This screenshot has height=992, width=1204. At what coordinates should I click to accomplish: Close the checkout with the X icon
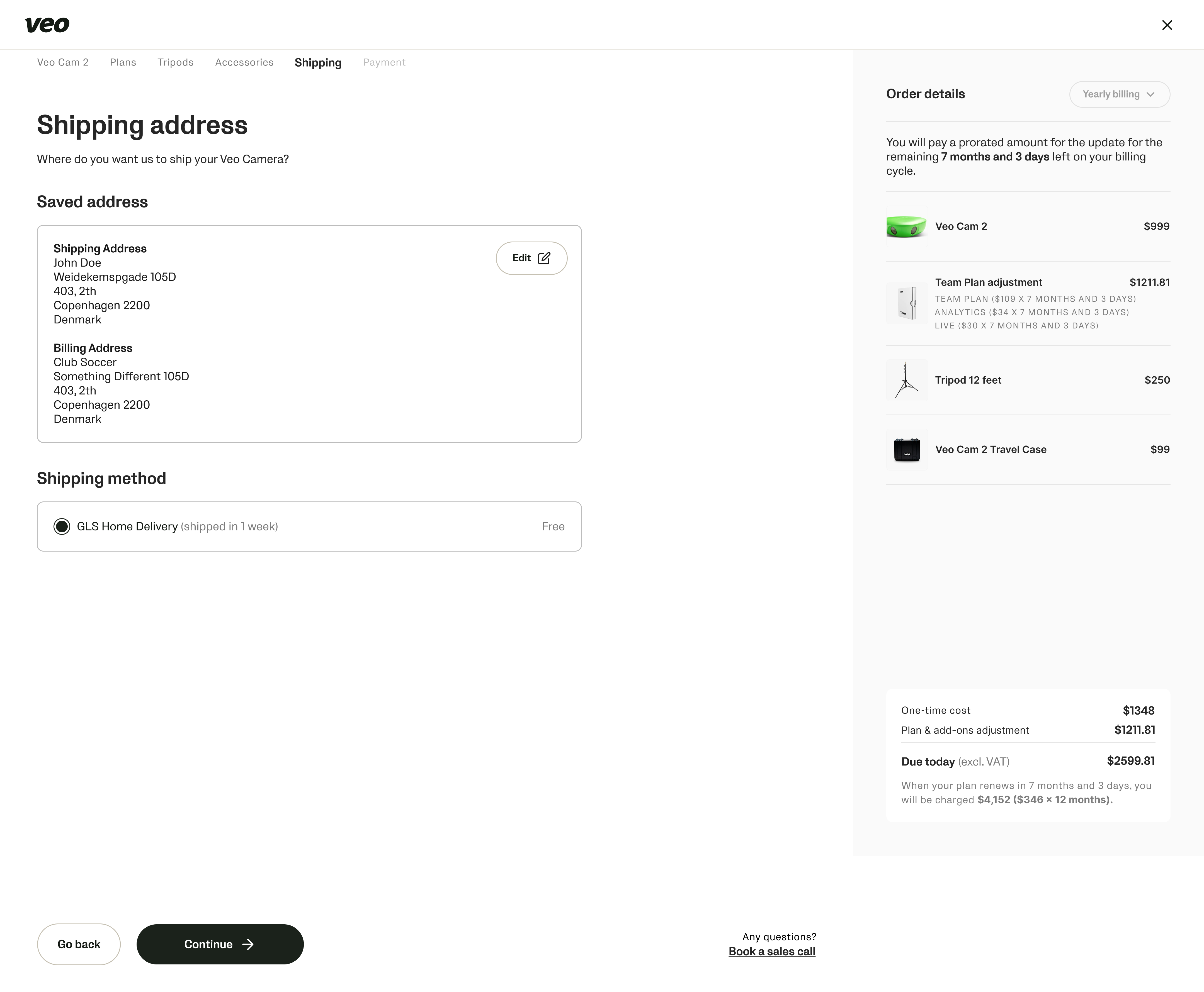pos(1167,25)
